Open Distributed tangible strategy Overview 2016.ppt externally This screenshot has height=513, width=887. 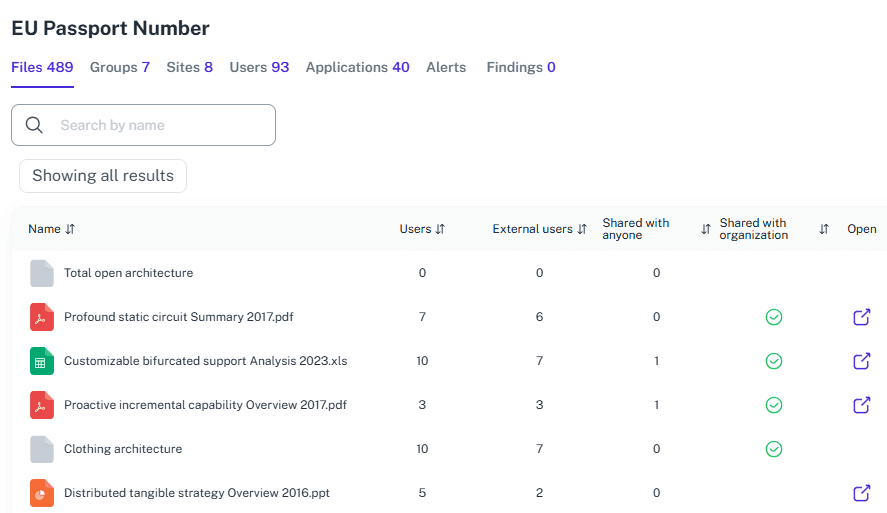point(861,493)
